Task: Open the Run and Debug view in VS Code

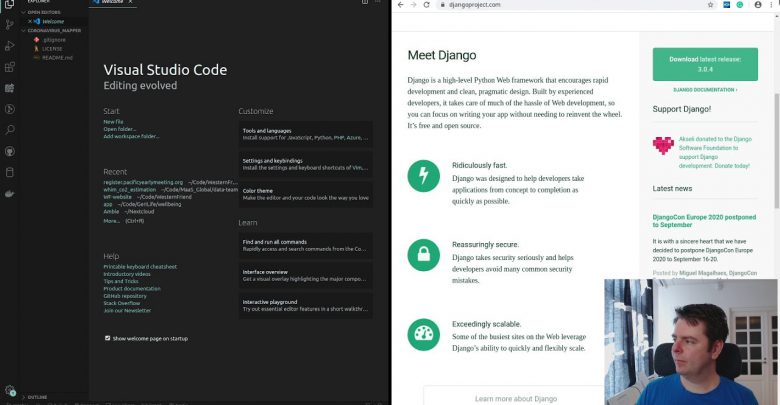Action: click(x=9, y=46)
